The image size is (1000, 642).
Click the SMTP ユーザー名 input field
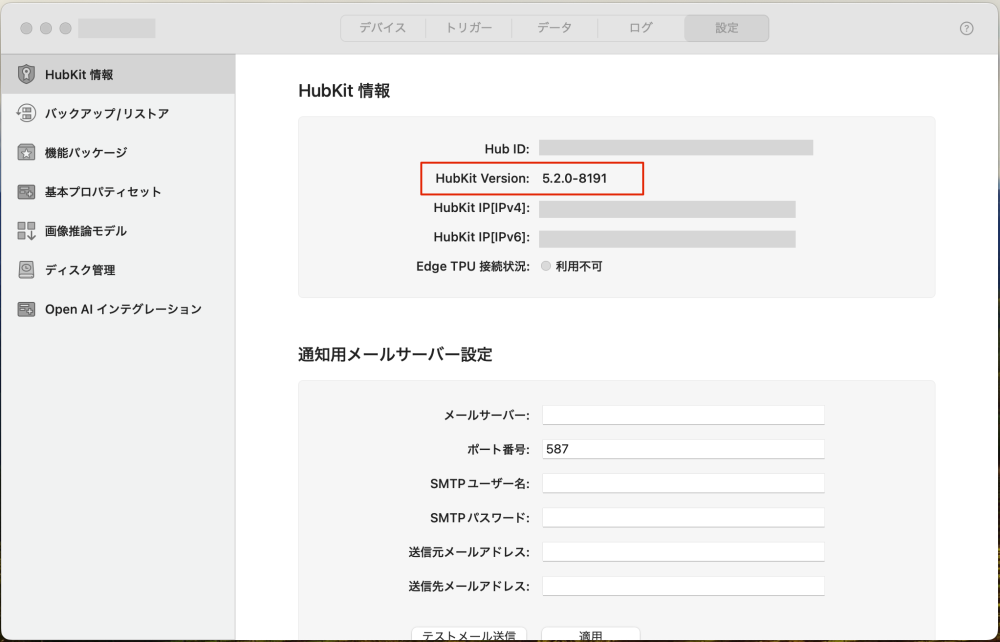(683, 483)
